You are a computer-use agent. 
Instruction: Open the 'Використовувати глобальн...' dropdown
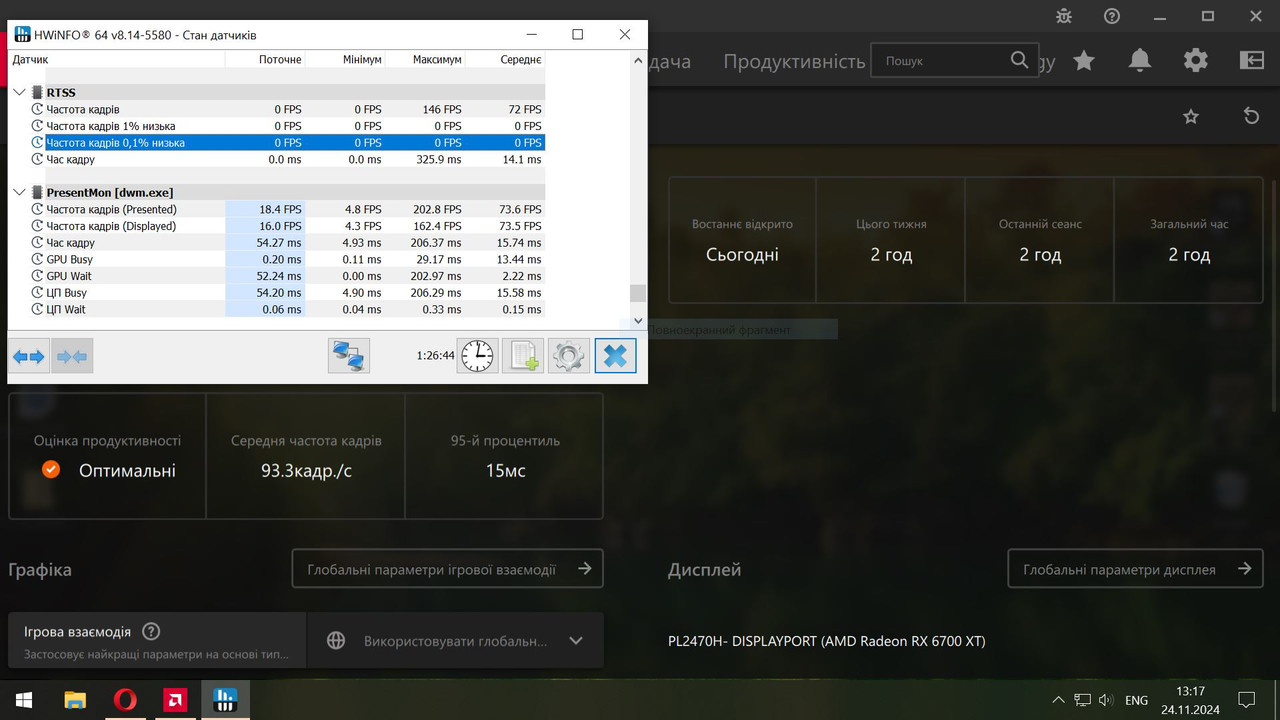456,641
